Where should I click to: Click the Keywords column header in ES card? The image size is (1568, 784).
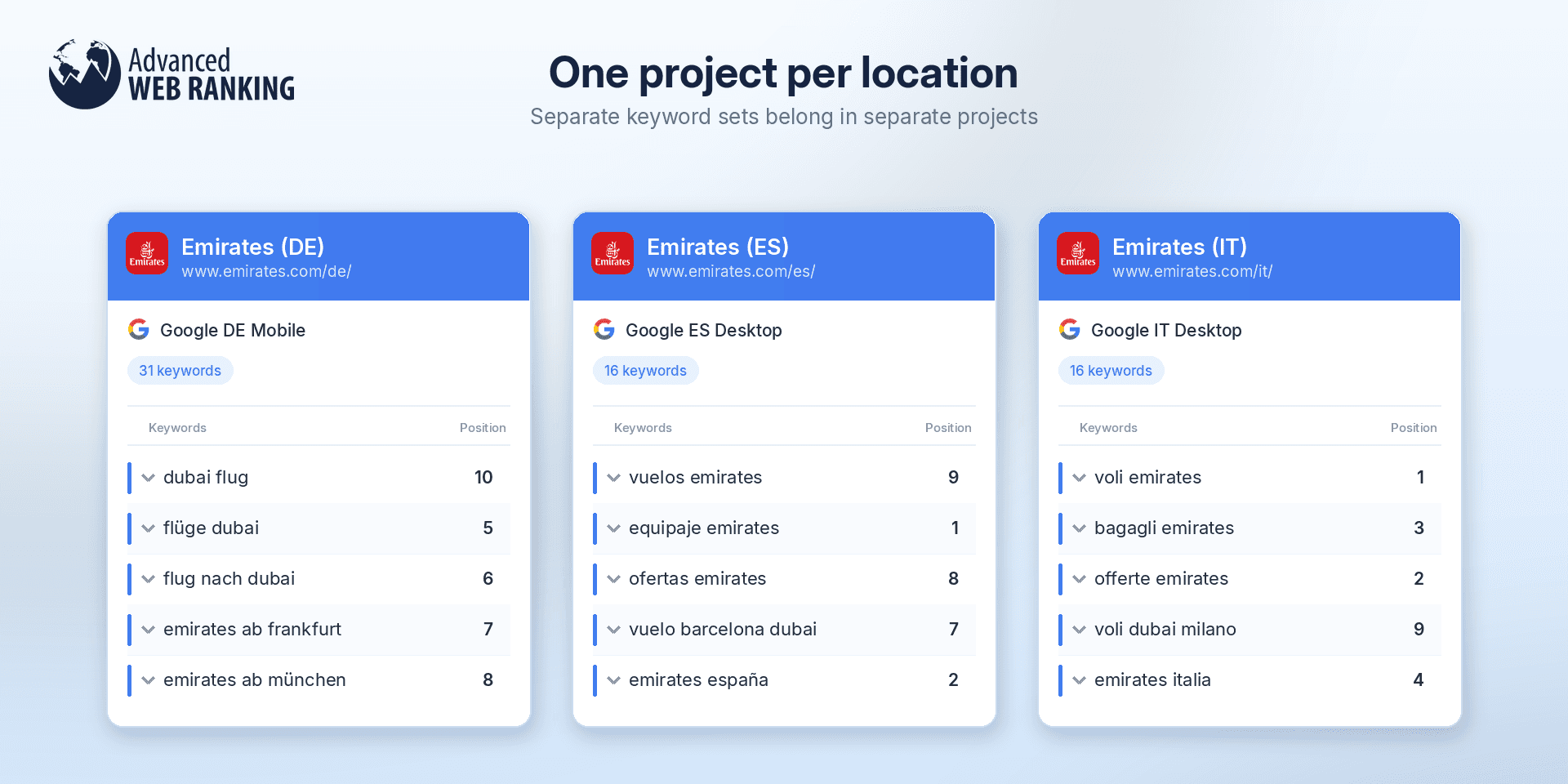[643, 428]
